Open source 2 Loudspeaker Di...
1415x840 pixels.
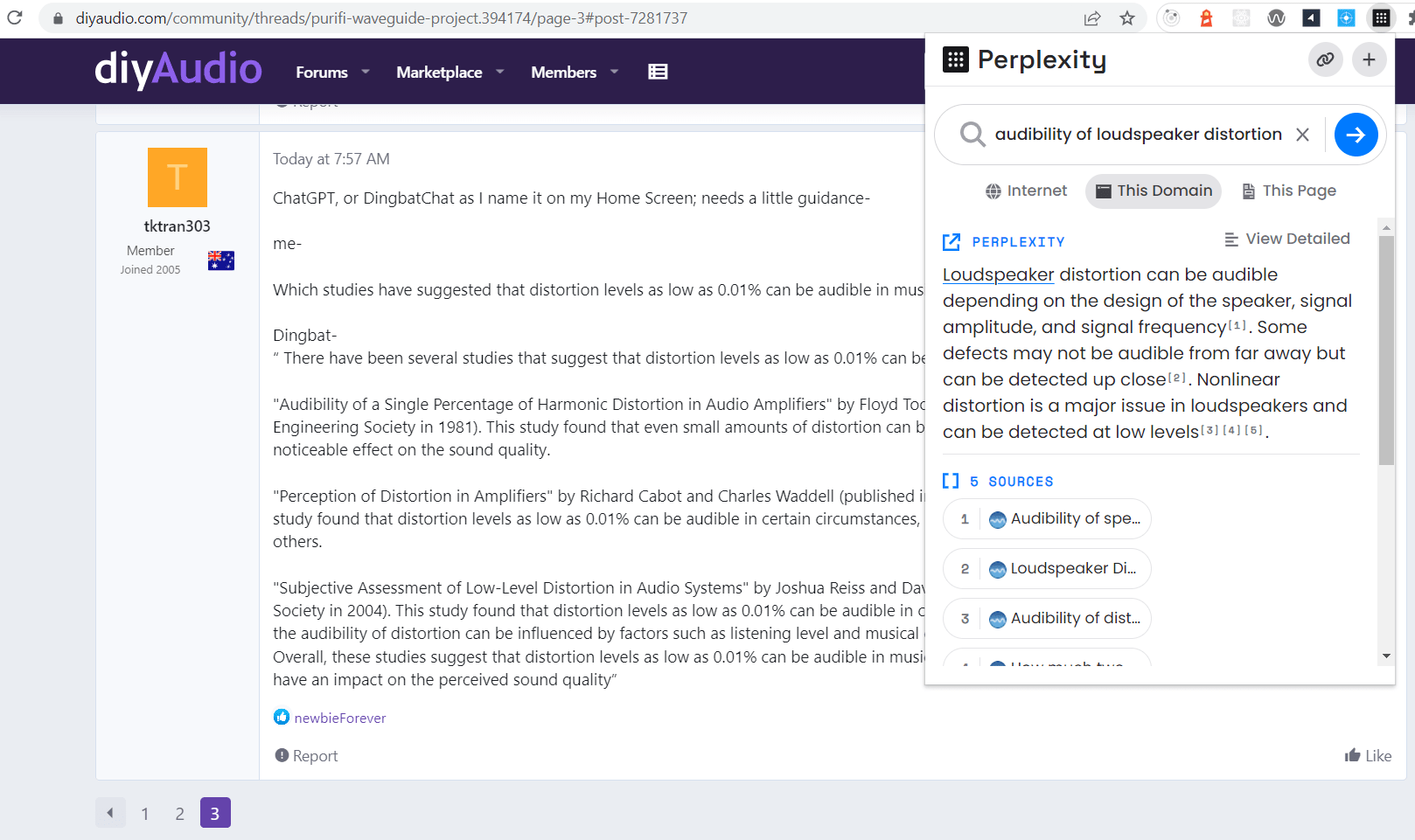pyautogui.click(x=1047, y=569)
